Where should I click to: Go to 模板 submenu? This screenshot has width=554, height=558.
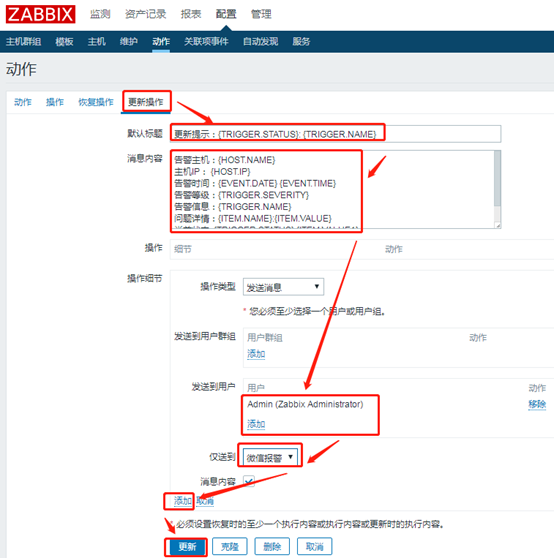[x=64, y=42]
